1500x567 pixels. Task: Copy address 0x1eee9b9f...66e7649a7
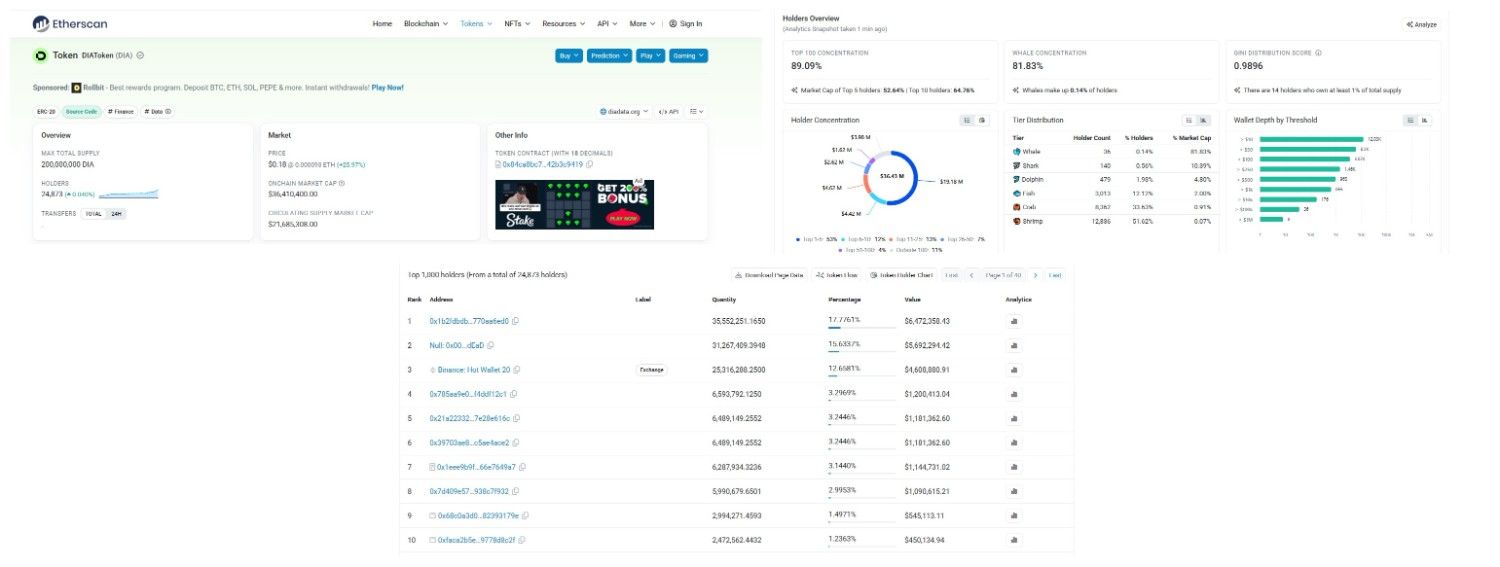click(x=523, y=467)
